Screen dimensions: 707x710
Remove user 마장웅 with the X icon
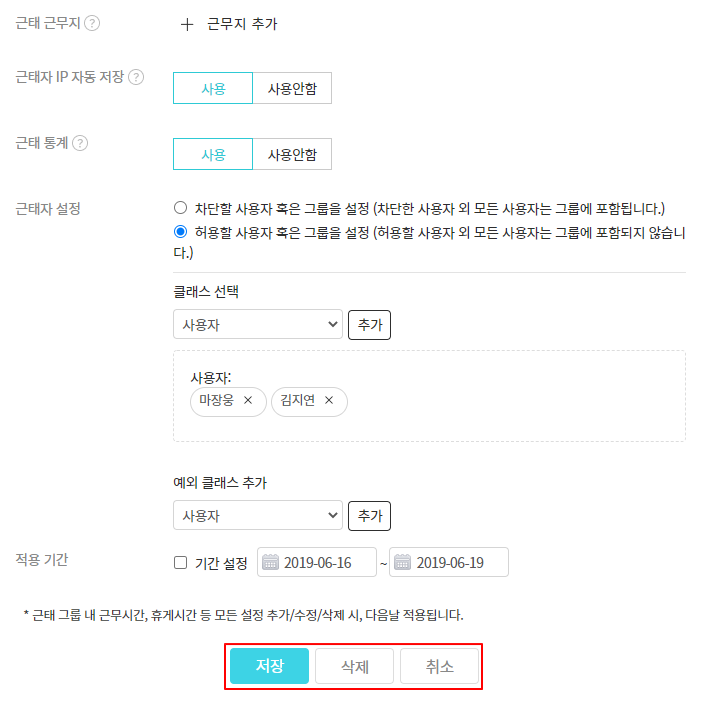point(248,401)
